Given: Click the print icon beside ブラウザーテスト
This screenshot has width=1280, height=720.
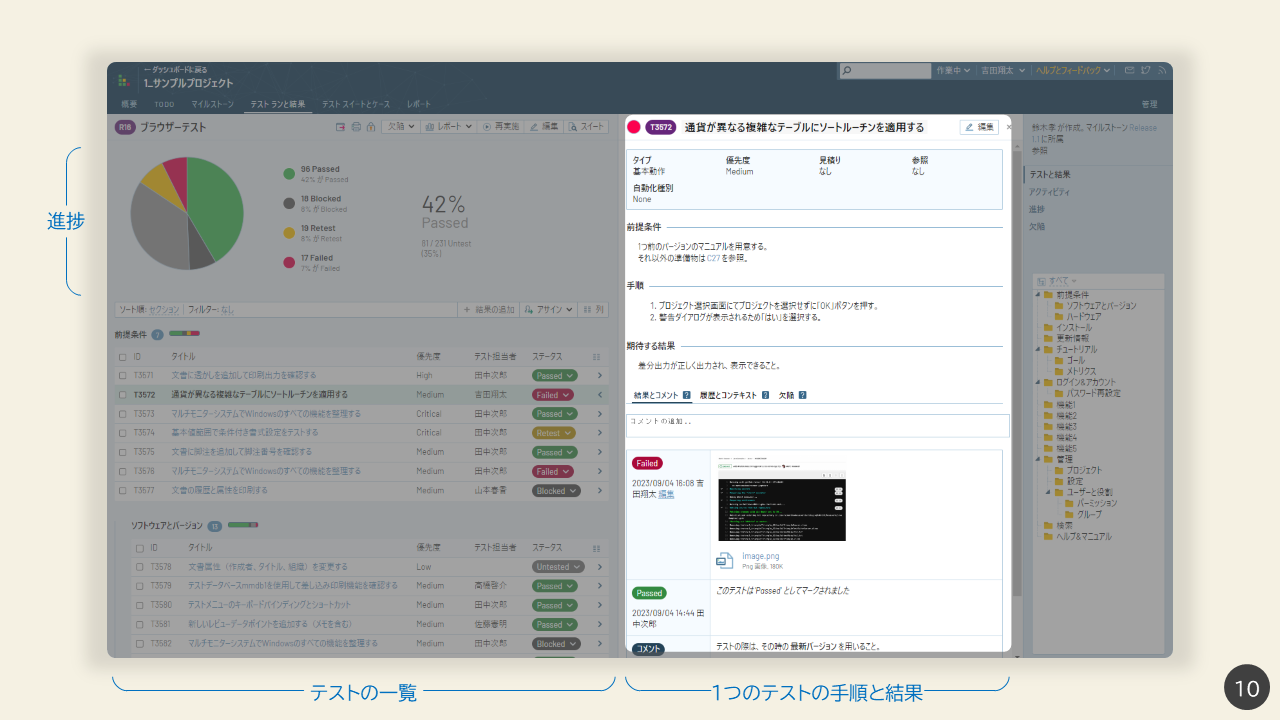Looking at the screenshot, I should (355, 127).
